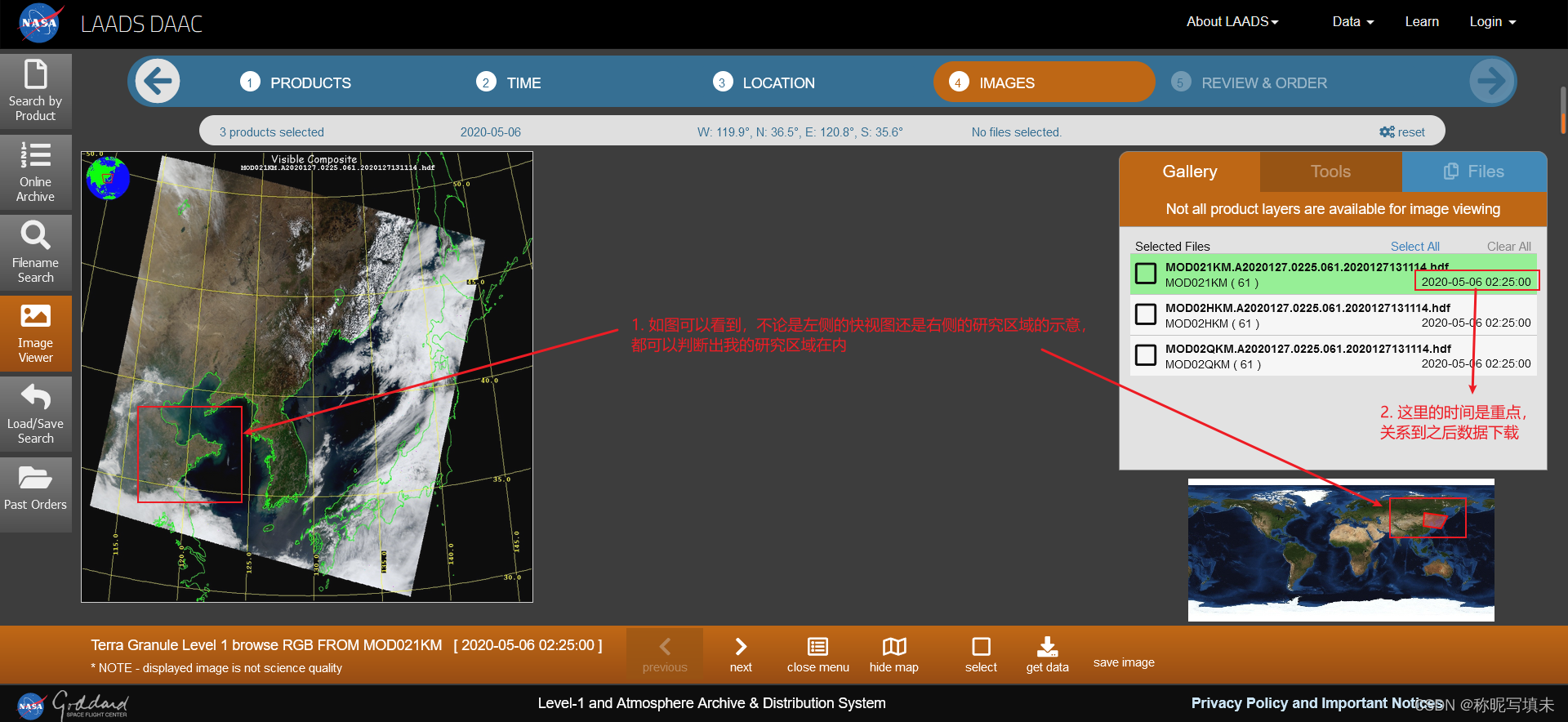Click the LAADS DAAC title
1568x722 pixels.
pyautogui.click(x=141, y=25)
